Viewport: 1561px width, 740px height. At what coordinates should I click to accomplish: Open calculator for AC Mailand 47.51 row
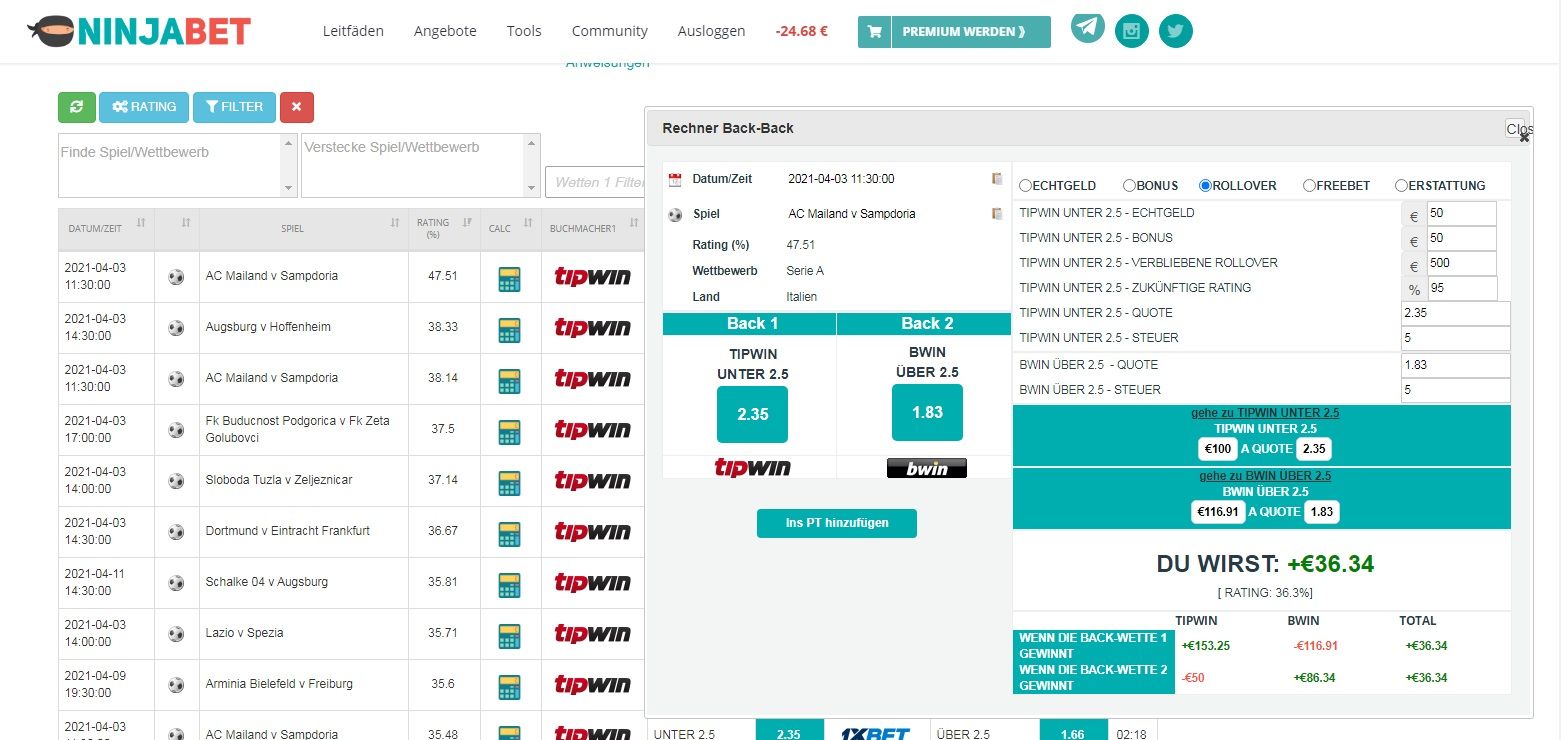point(510,277)
